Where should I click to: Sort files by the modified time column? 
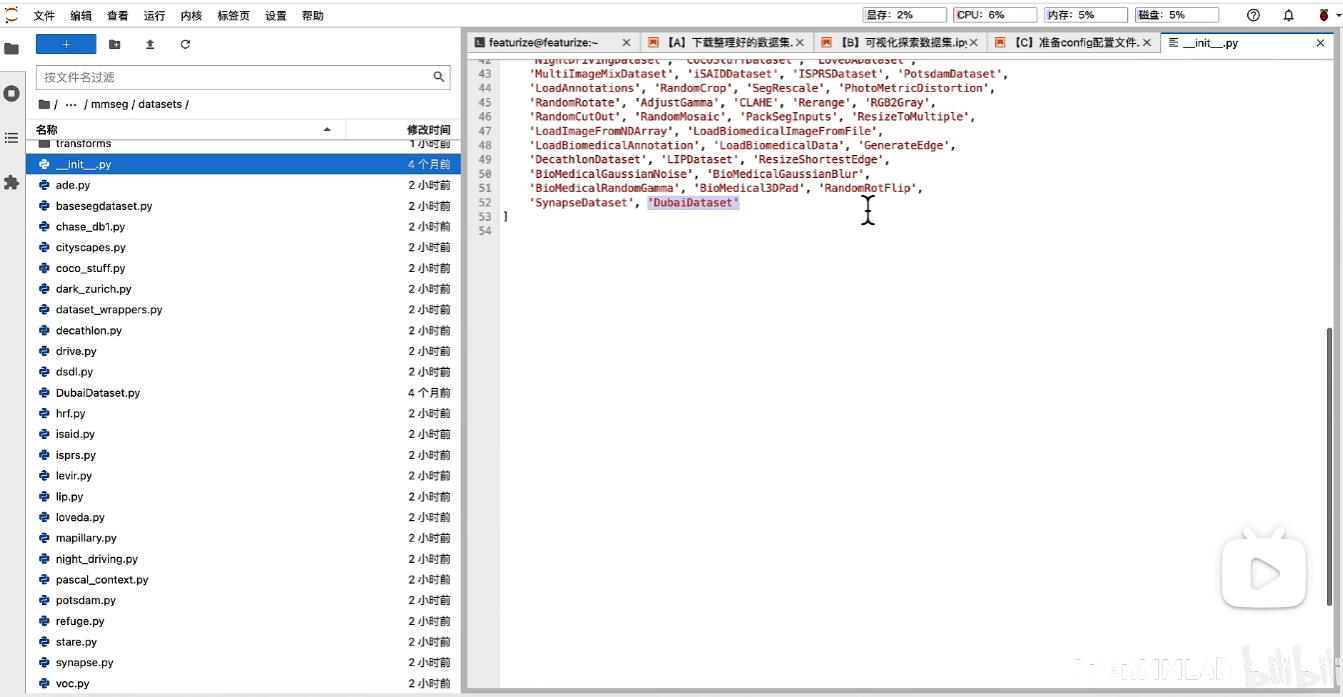(405, 130)
